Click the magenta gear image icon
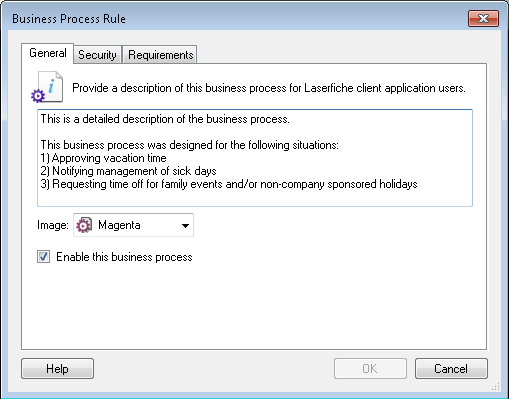Viewport: 509px width, 399px height. [84, 225]
